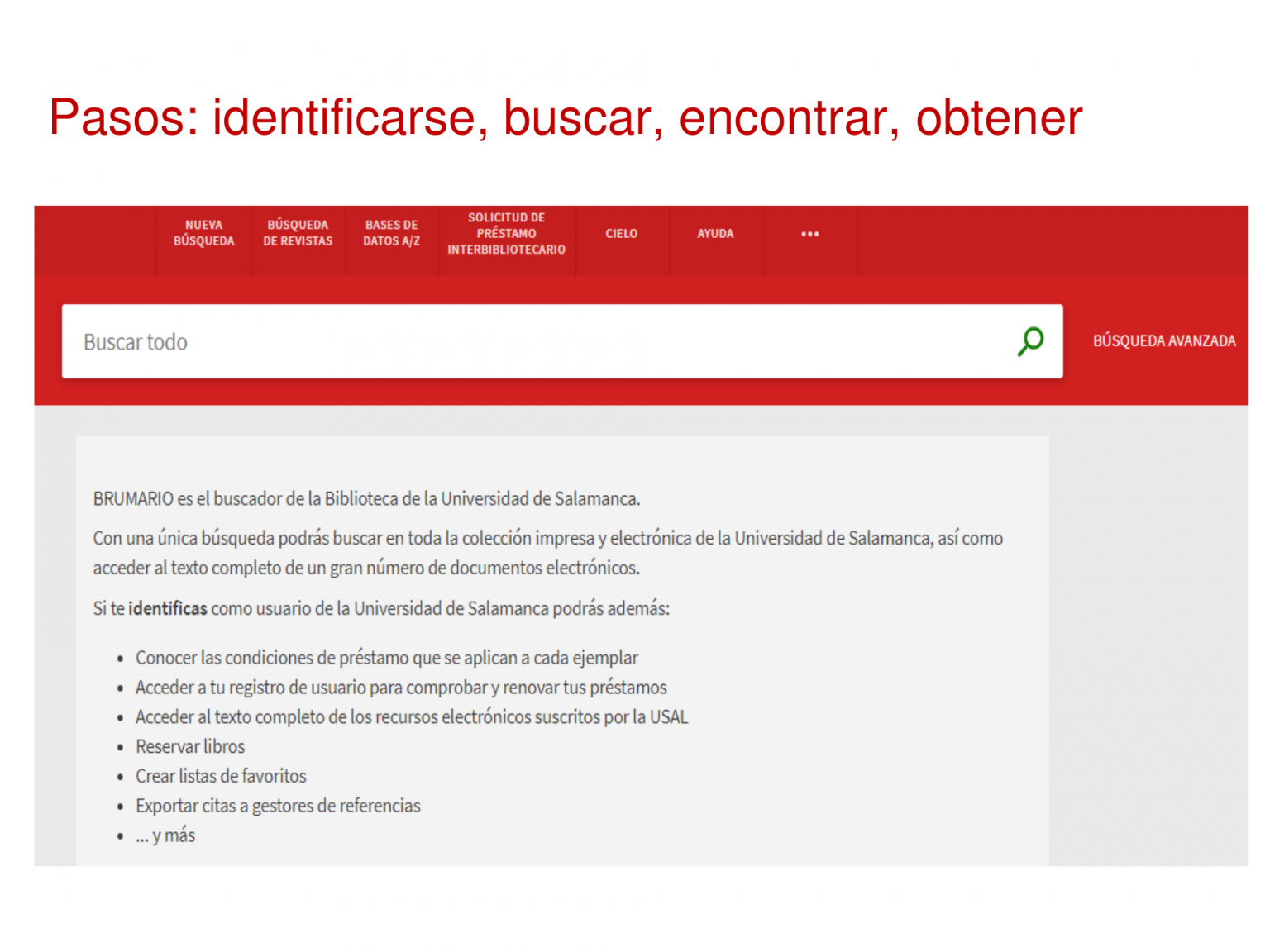
Task: Click the Crear listas de favoritos bullet
Action: [221, 777]
